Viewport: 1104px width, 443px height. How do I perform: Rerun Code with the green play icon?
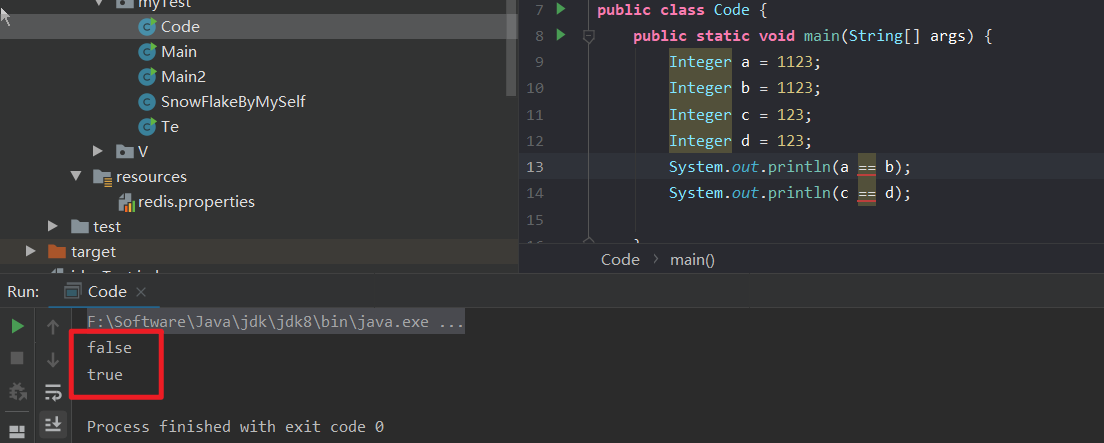(x=18, y=326)
